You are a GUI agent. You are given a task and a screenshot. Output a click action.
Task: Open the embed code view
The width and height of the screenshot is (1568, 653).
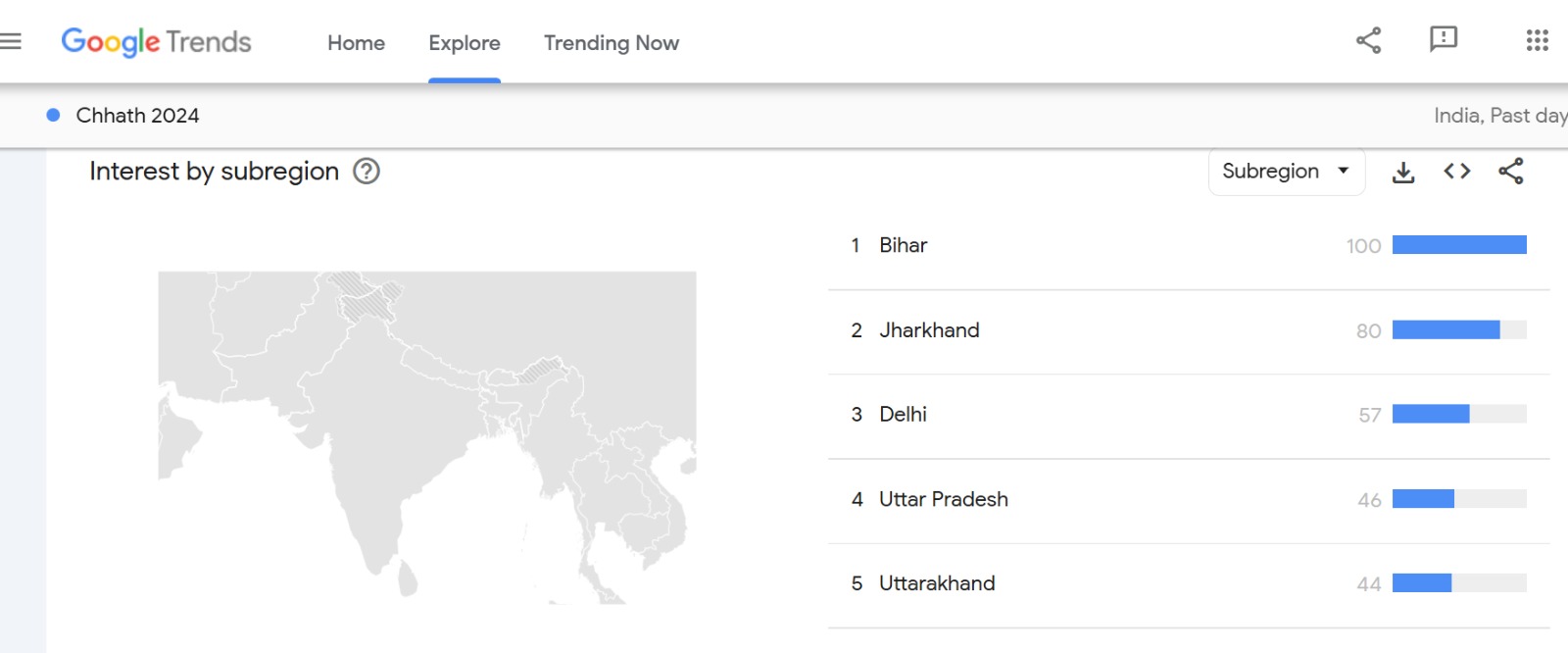1457,171
